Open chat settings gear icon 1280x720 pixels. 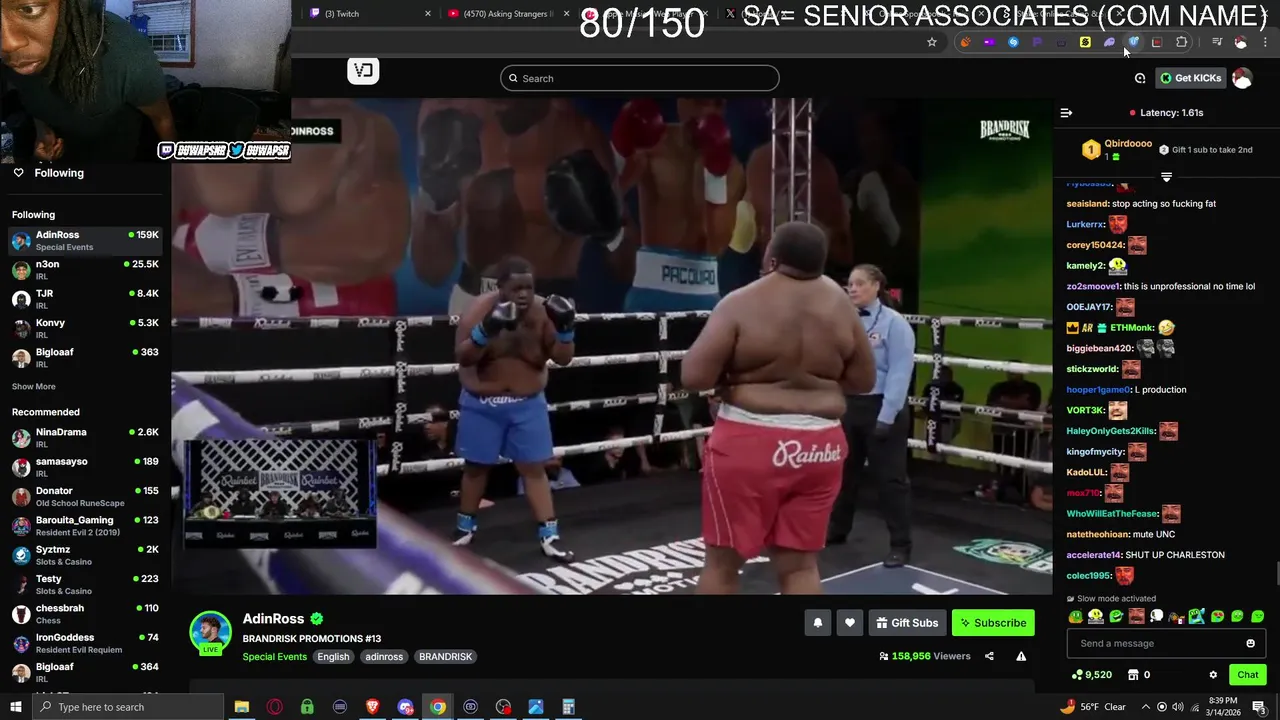pyautogui.click(x=1213, y=675)
